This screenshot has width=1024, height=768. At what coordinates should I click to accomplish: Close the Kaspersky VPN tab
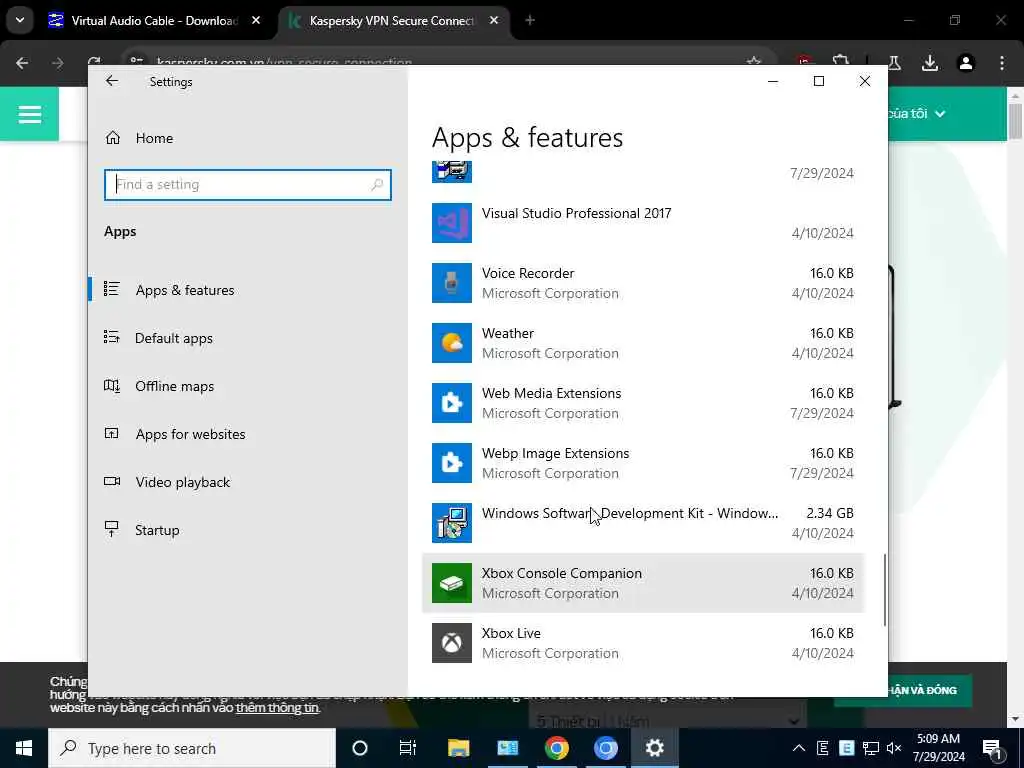494,21
